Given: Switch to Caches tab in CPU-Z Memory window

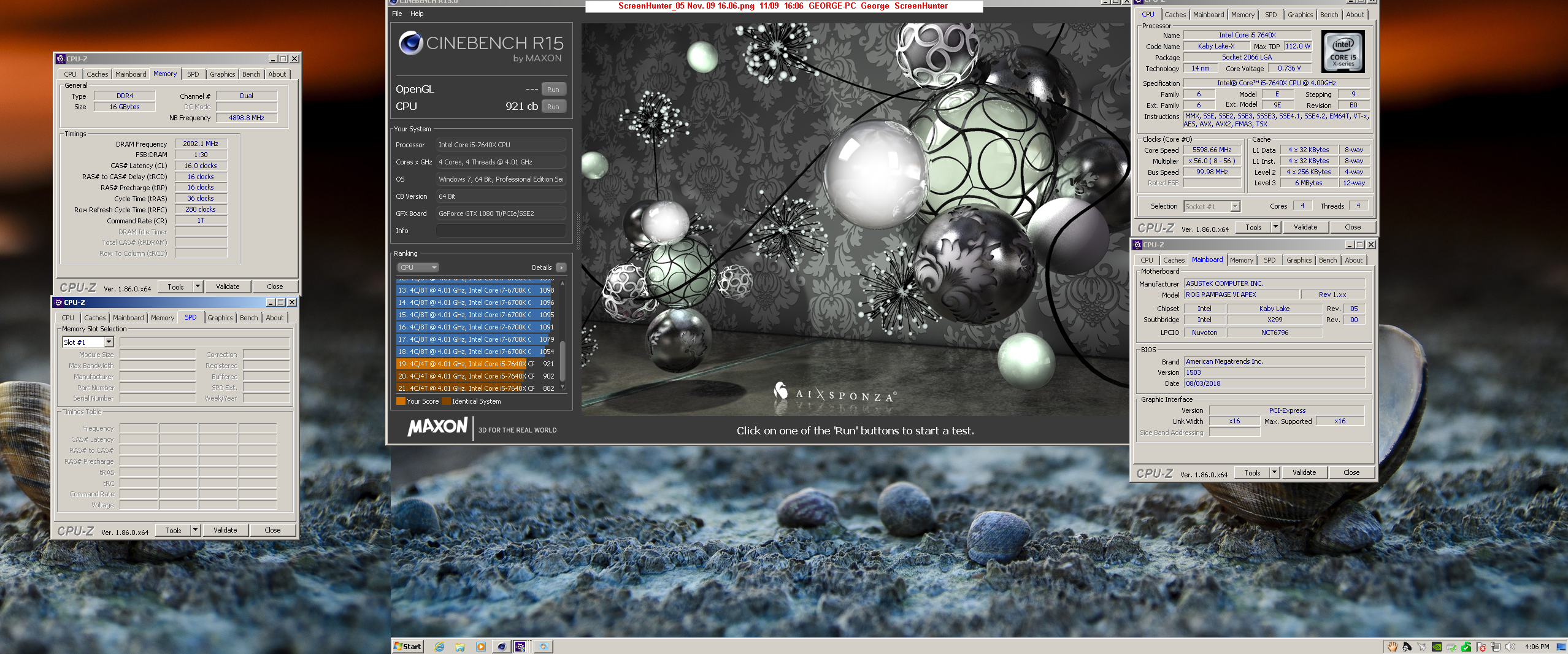Looking at the screenshot, I should point(97,74).
